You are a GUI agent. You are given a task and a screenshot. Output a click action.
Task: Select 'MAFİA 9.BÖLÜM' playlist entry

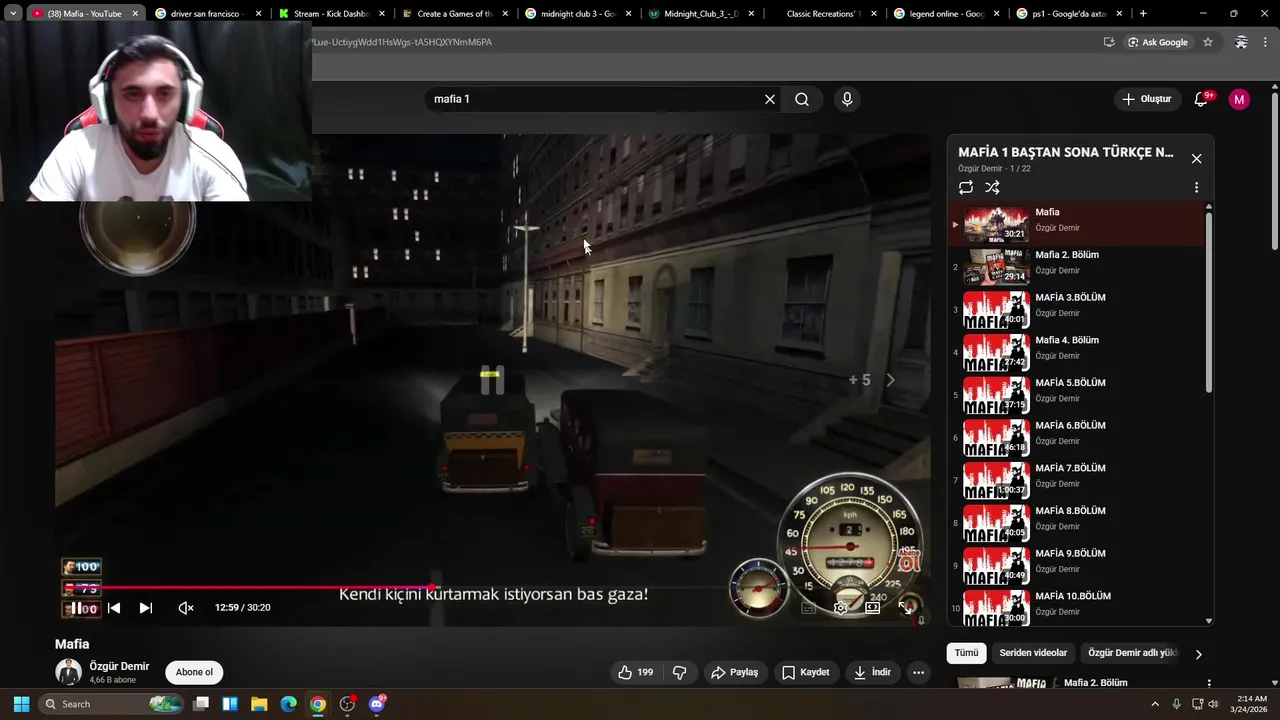click(1078, 566)
